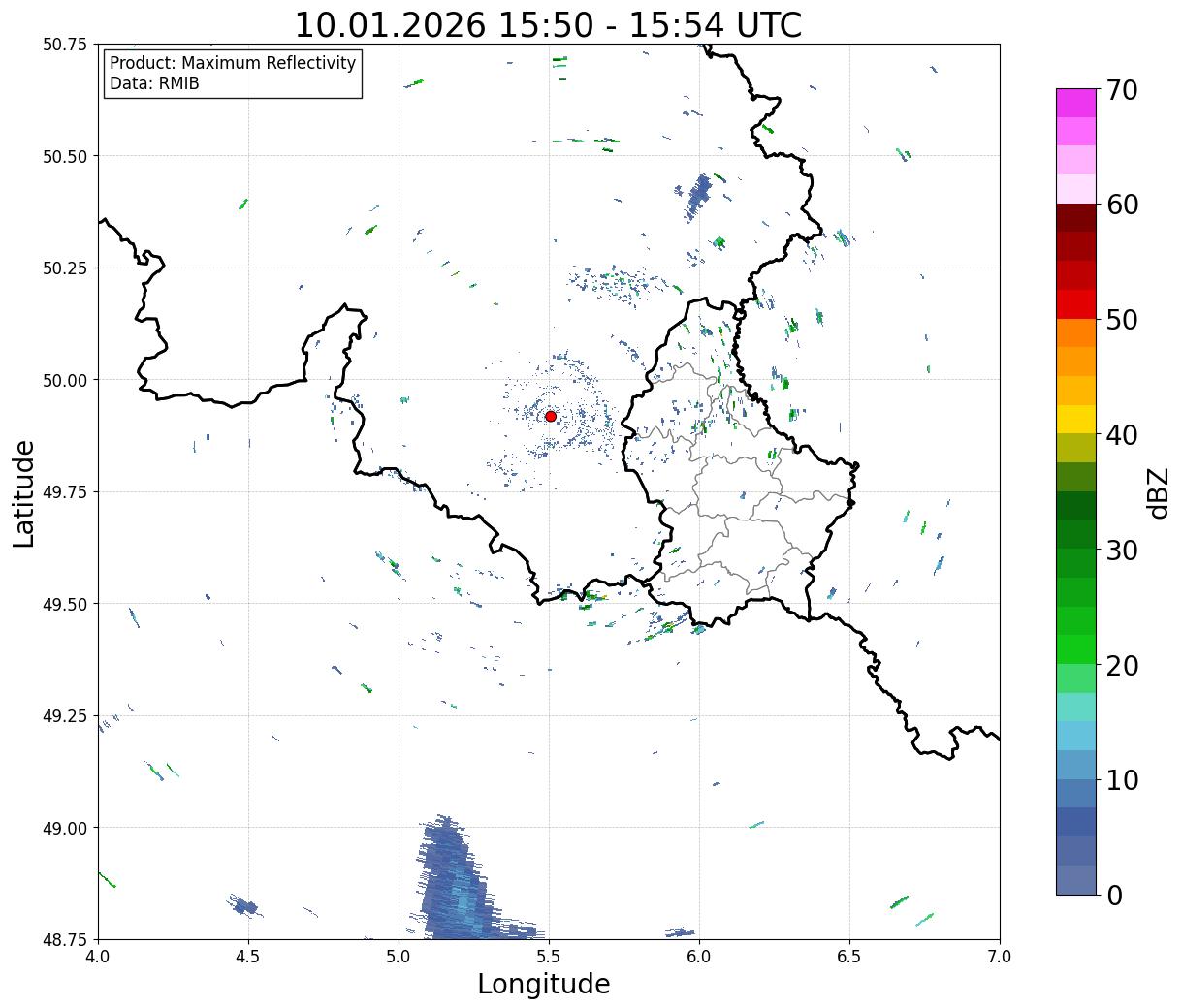Click the yellow colorbar swatch above 40
This screenshot has width=1182, height=1008.
(1076, 419)
